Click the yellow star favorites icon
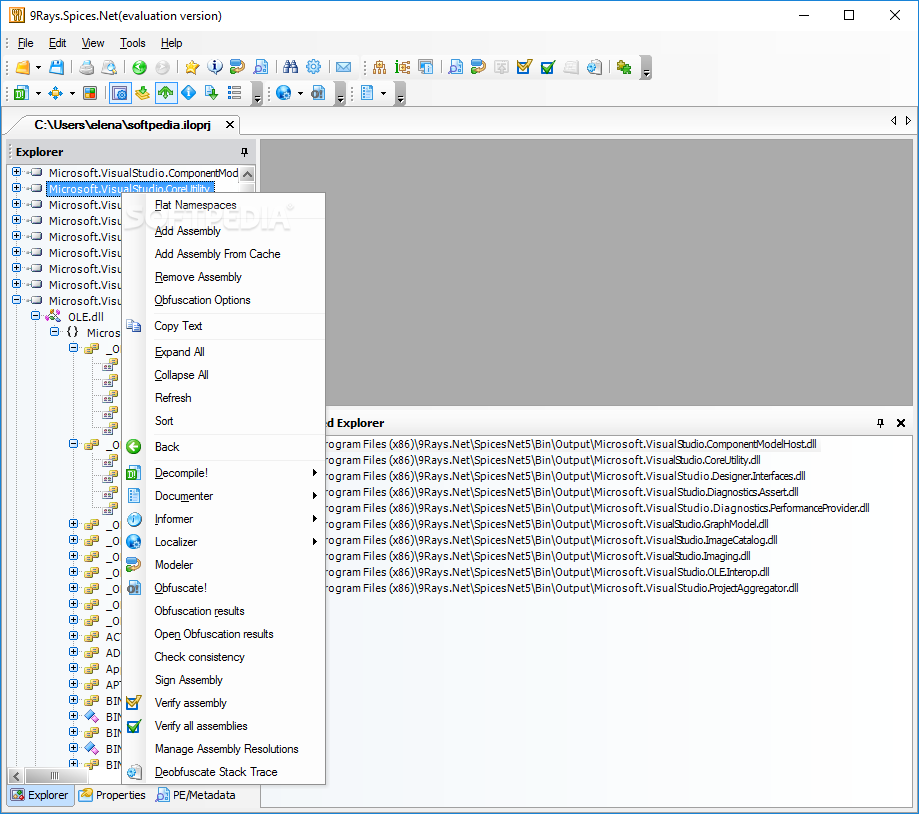The width and height of the screenshot is (919, 814). point(192,67)
